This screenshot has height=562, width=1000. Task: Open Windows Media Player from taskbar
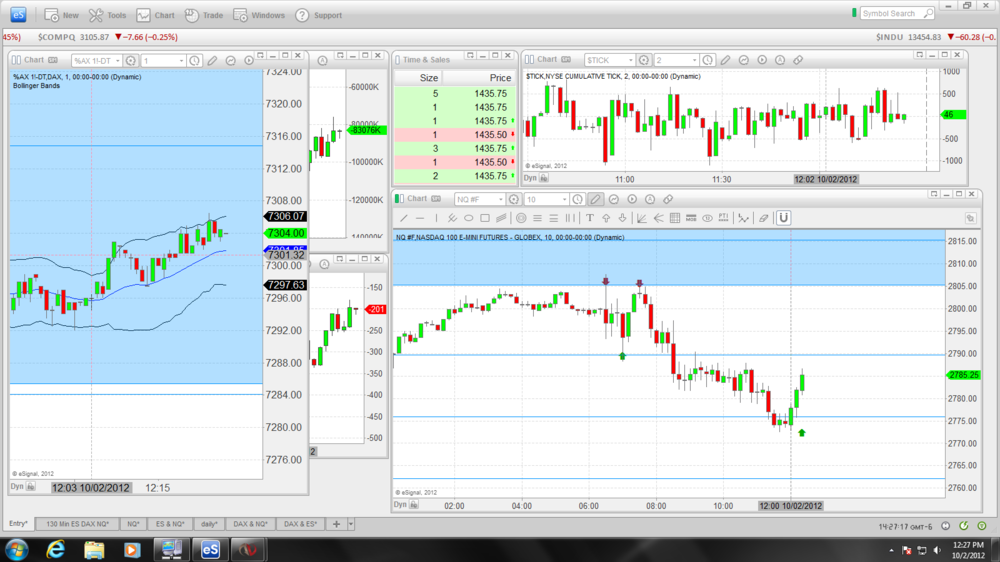[x=132, y=549]
